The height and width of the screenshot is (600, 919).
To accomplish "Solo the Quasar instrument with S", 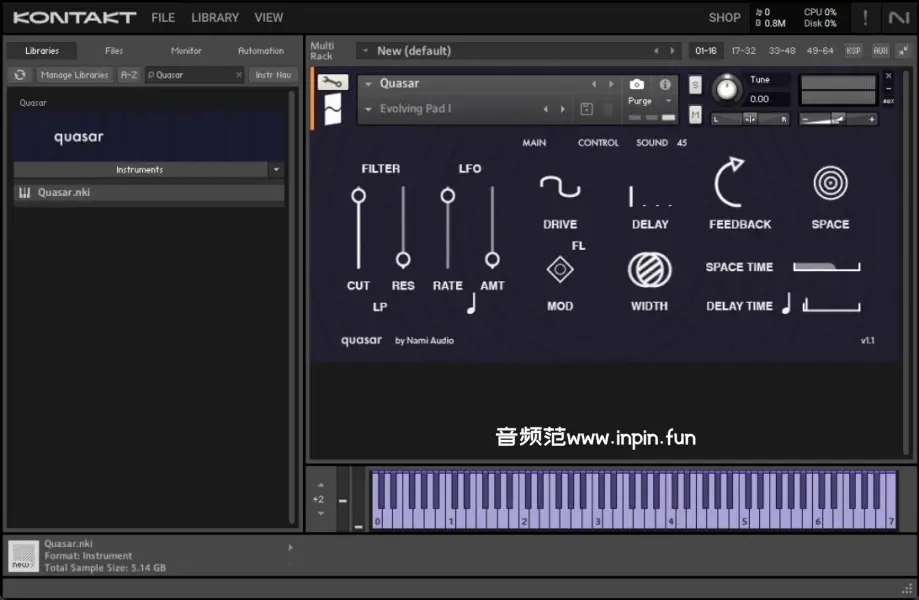I will pyautogui.click(x=695, y=85).
